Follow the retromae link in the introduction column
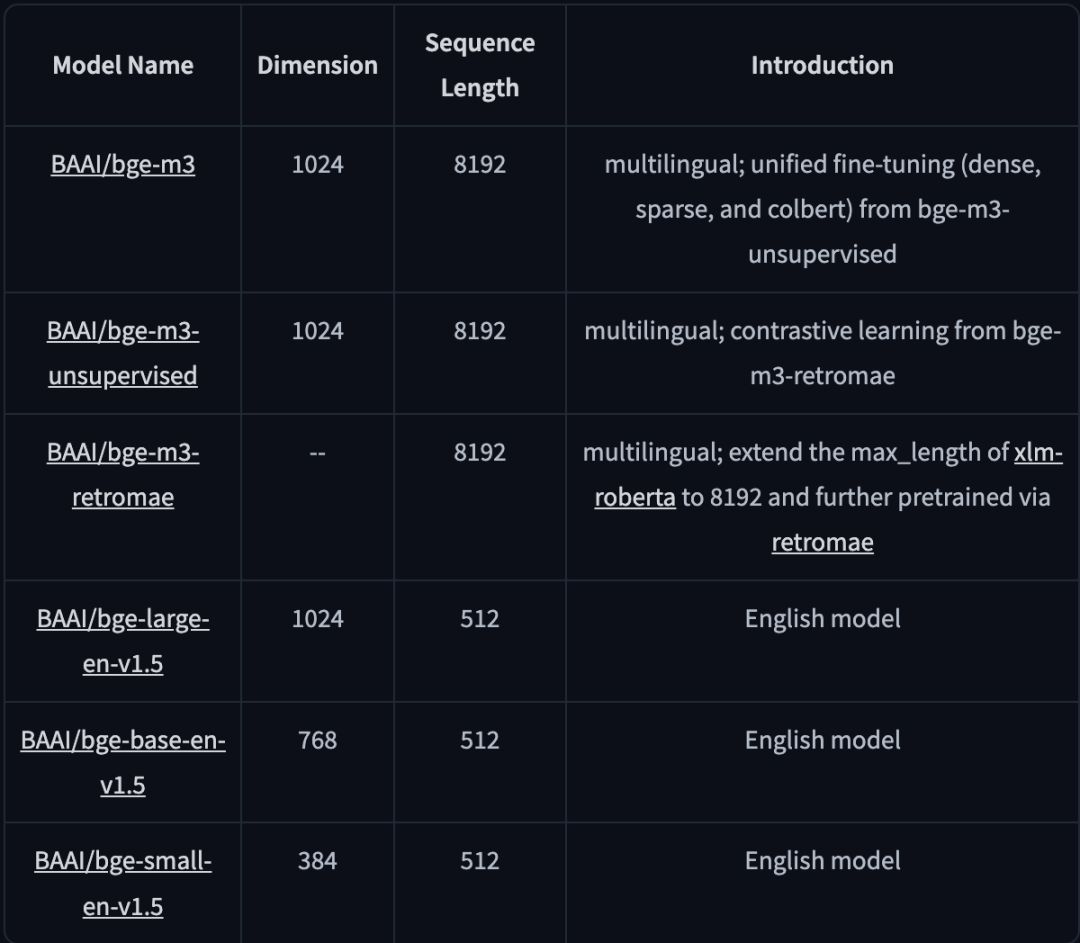Screen dimensions: 1080x943 click(822, 543)
